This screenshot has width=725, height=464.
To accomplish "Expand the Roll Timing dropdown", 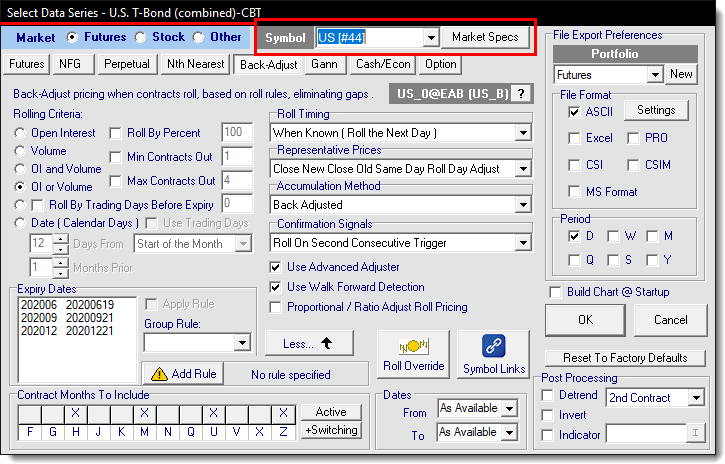I will (523, 133).
